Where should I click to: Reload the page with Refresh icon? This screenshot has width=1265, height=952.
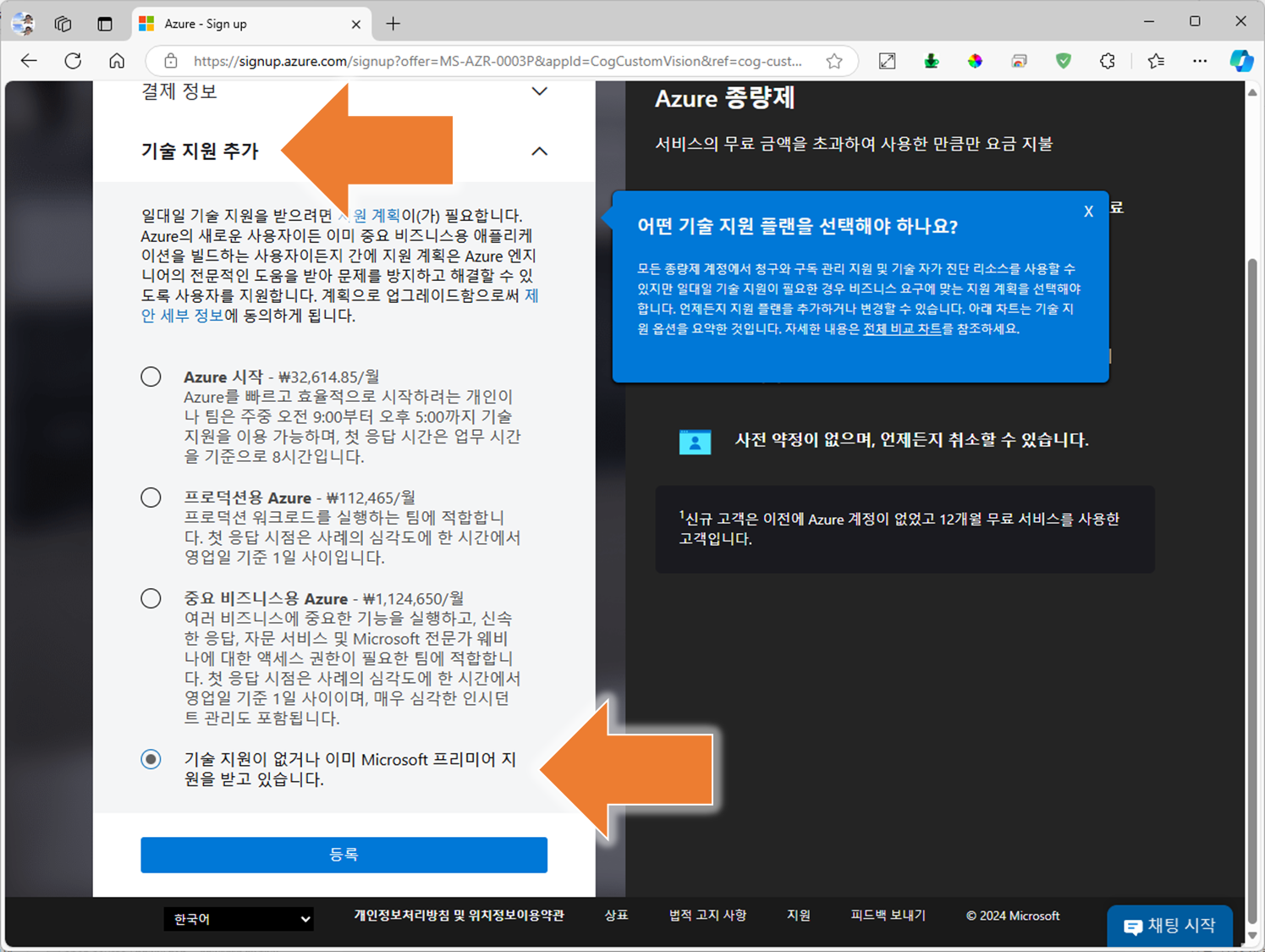click(73, 61)
